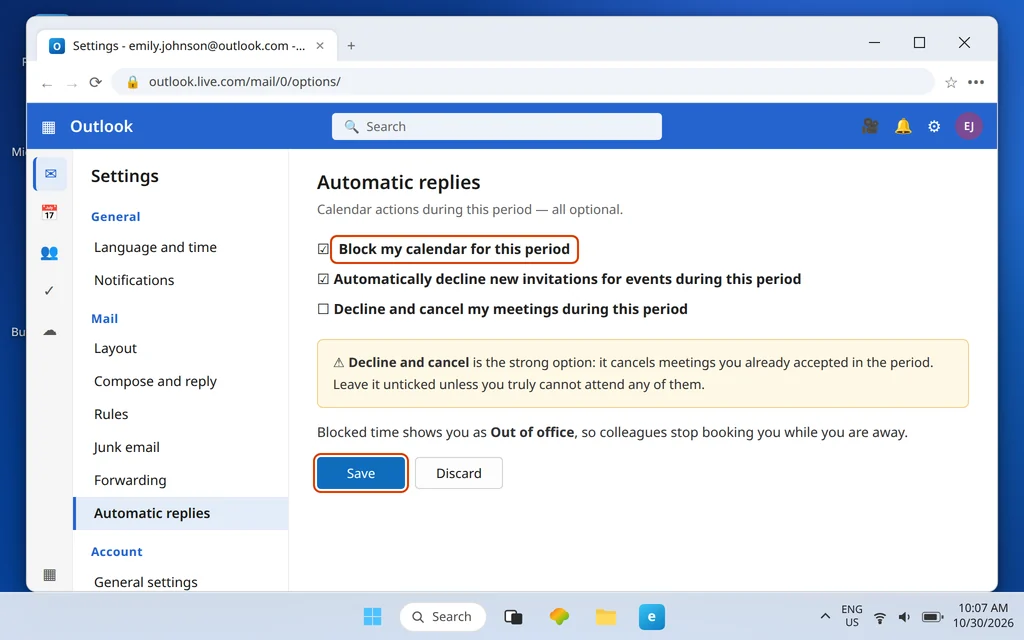Open the clock showing 10:07 AM
Viewport: 1024px width, 640px height.
point(983,616)
